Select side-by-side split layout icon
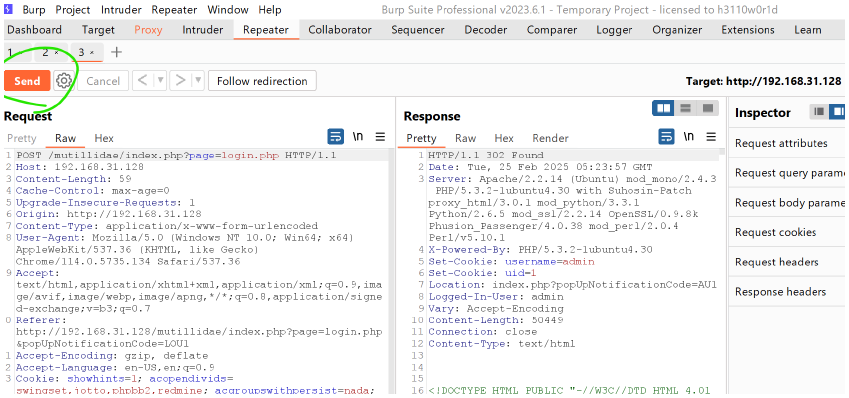849x398 pixels. pyautogui.click(x=663, y=108)
